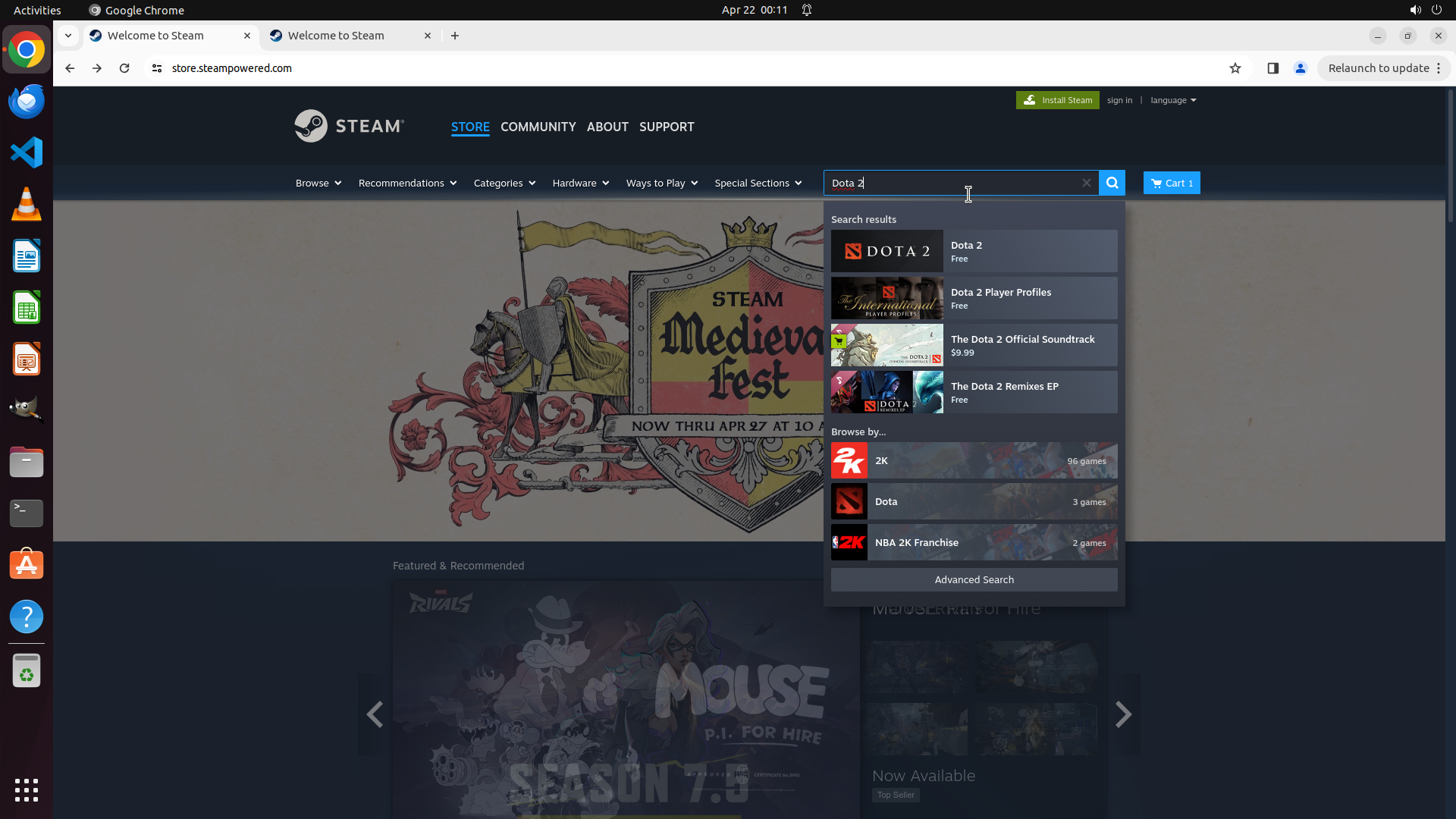Click the Steam logo in header
Image resolution: width=1456 pixels, height=819 pixels.
point(350,126)
